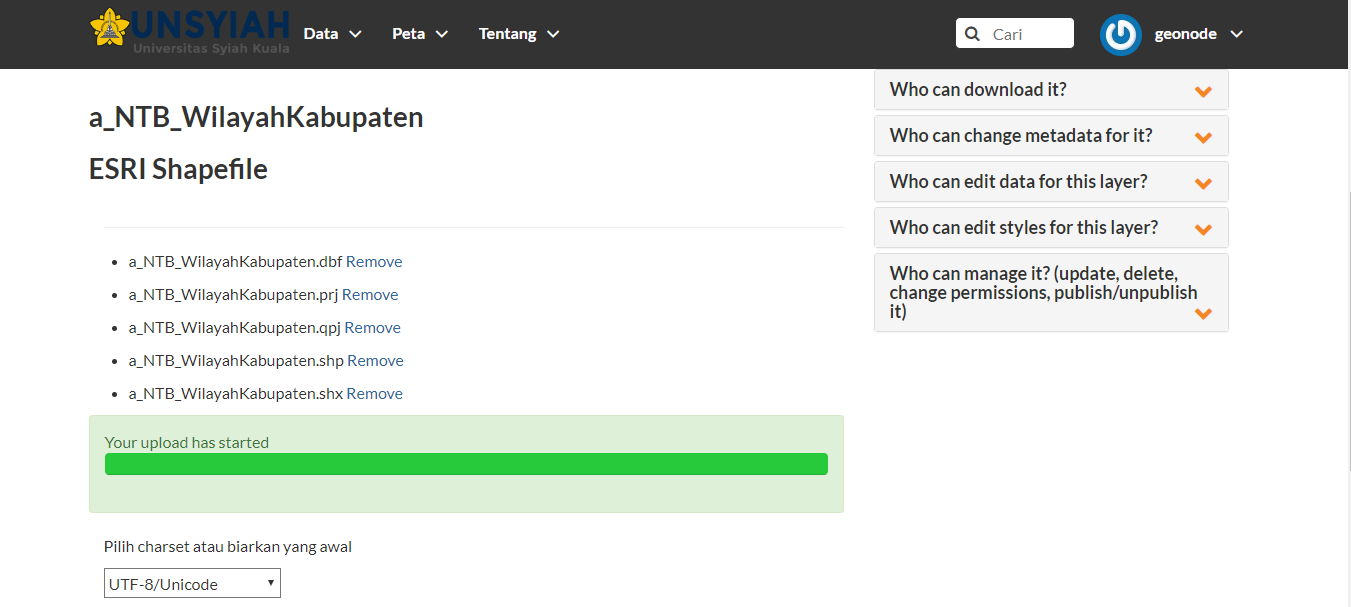Open the Data menu
The width and height of the screenshot is (1351, 607).
332,33
